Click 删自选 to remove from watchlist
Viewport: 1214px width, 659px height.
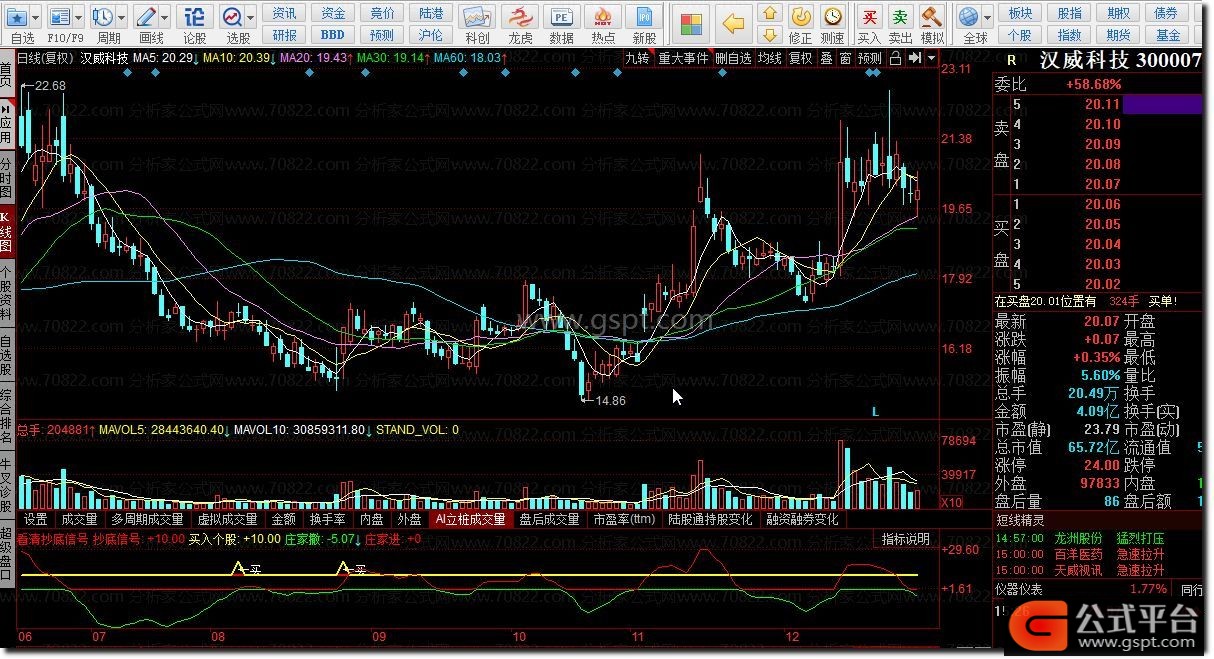pyautogui.click(x=733, y=58)
